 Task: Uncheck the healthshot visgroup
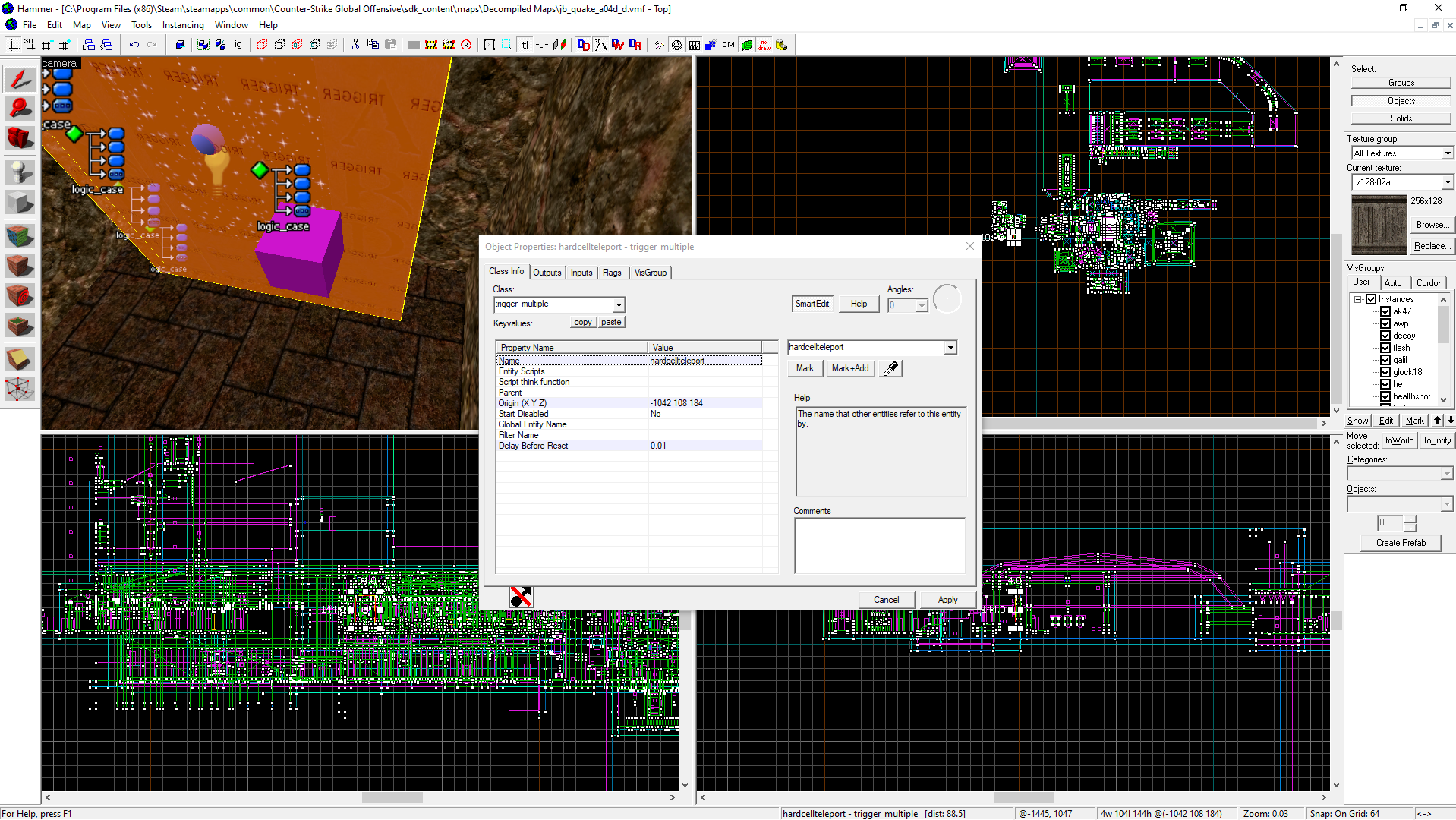pos(1385,396)
